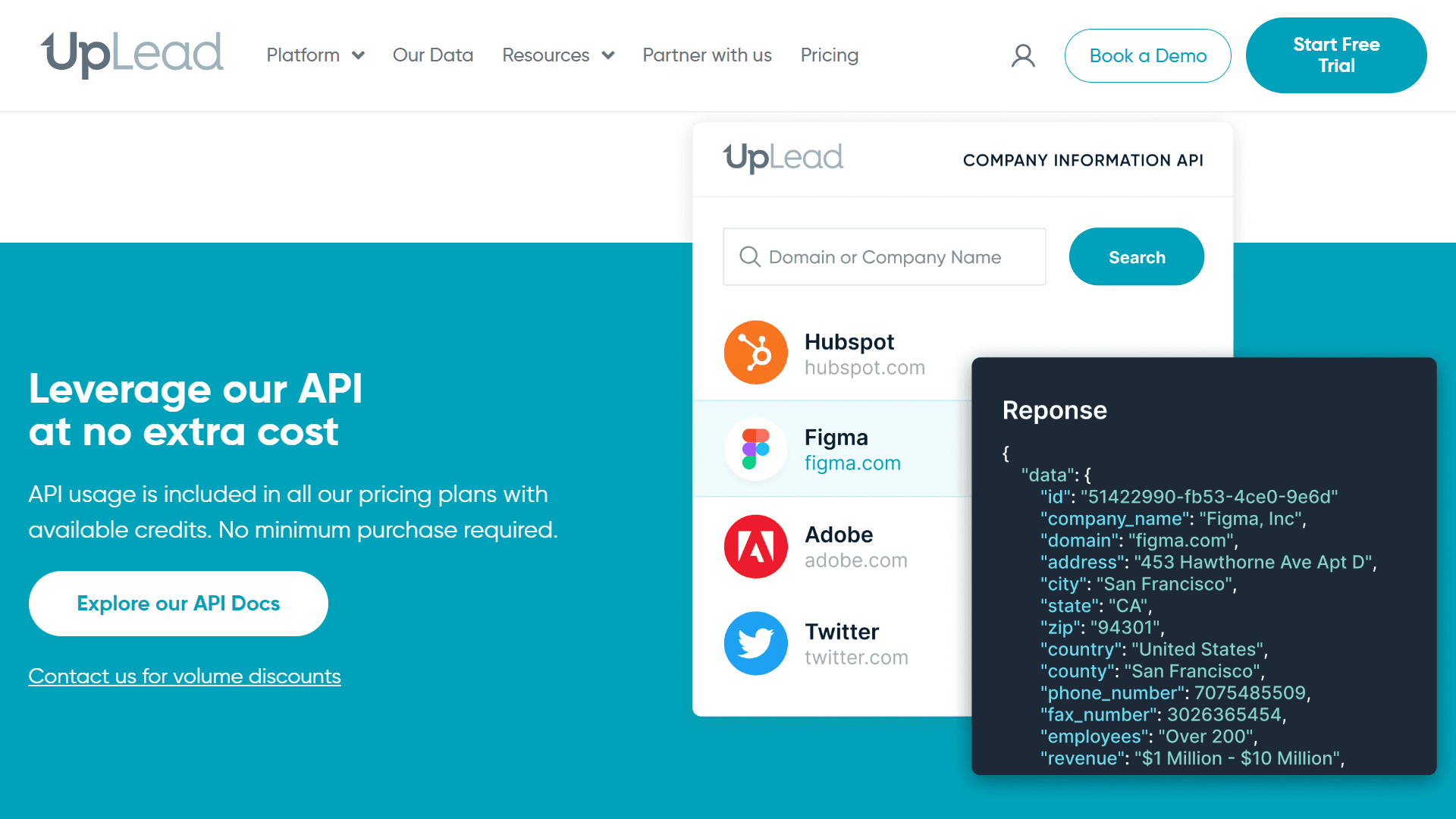This screenshot has width=1456, height=819.
Task: Select the Pricing menu item
Action: tap(830, 55)
